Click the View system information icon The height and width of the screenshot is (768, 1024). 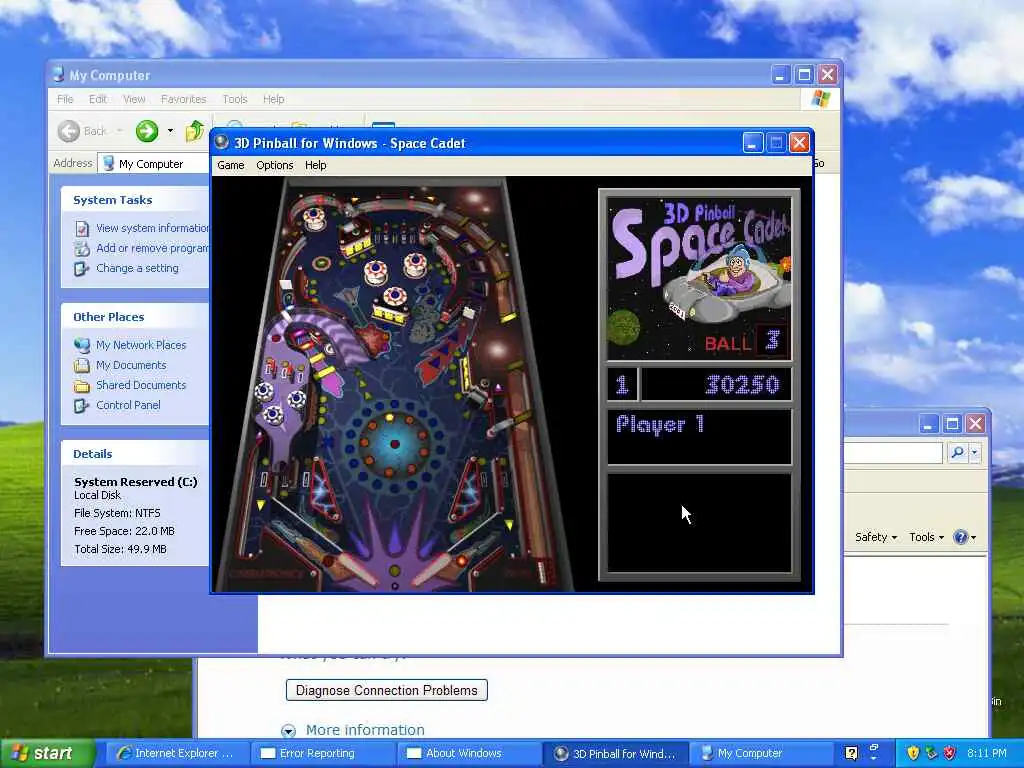coord(82,229)
